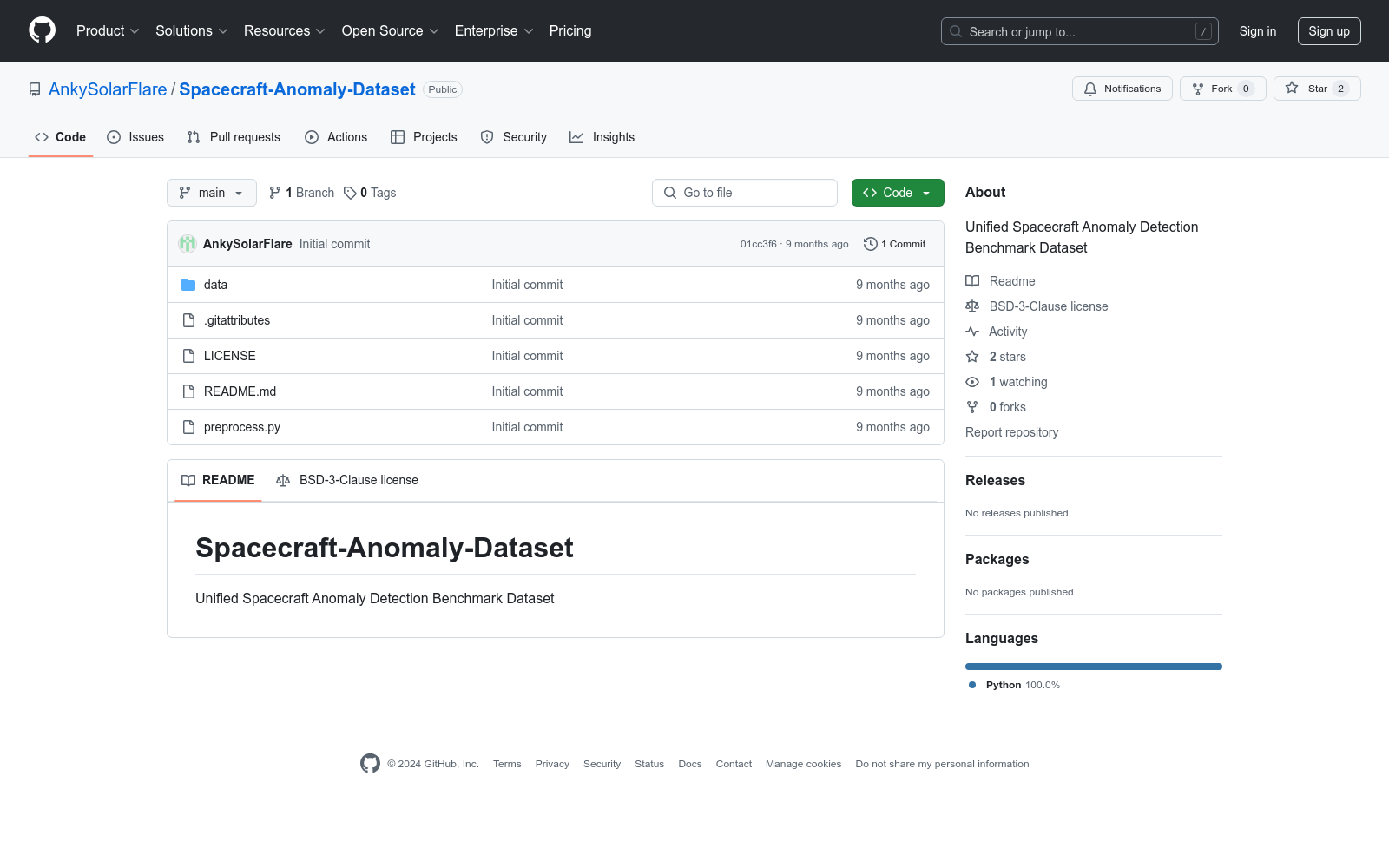1389x868 pixels.
Task: Expand the Enterprise menu
Action: pyautogui.click(x=494, y=31)
